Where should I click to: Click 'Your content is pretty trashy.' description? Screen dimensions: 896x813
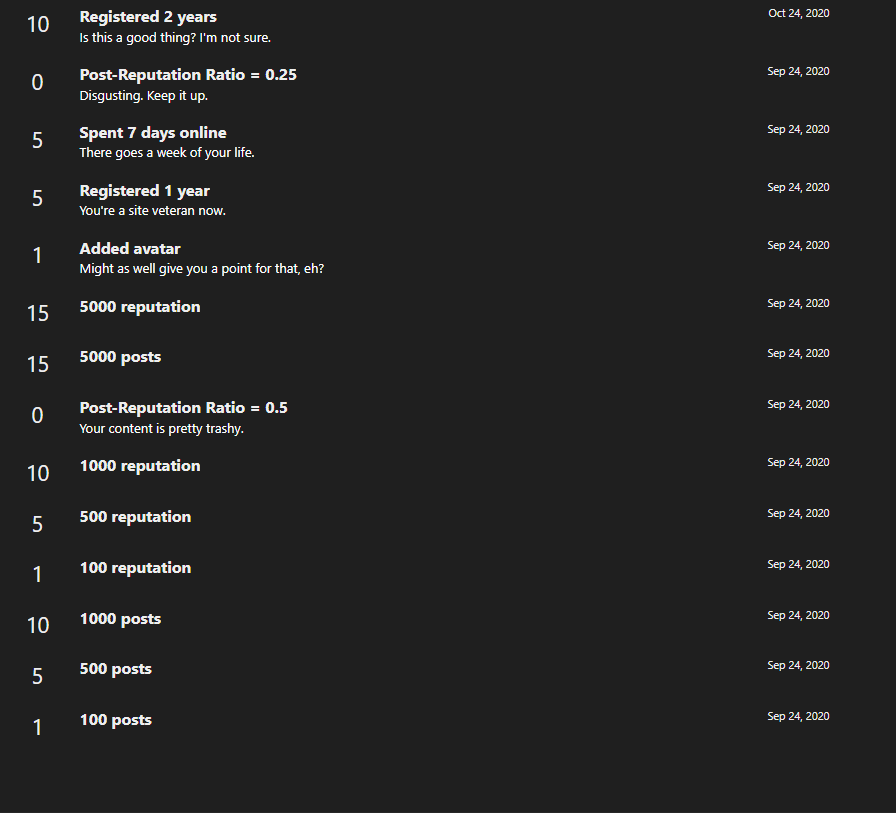162,428
